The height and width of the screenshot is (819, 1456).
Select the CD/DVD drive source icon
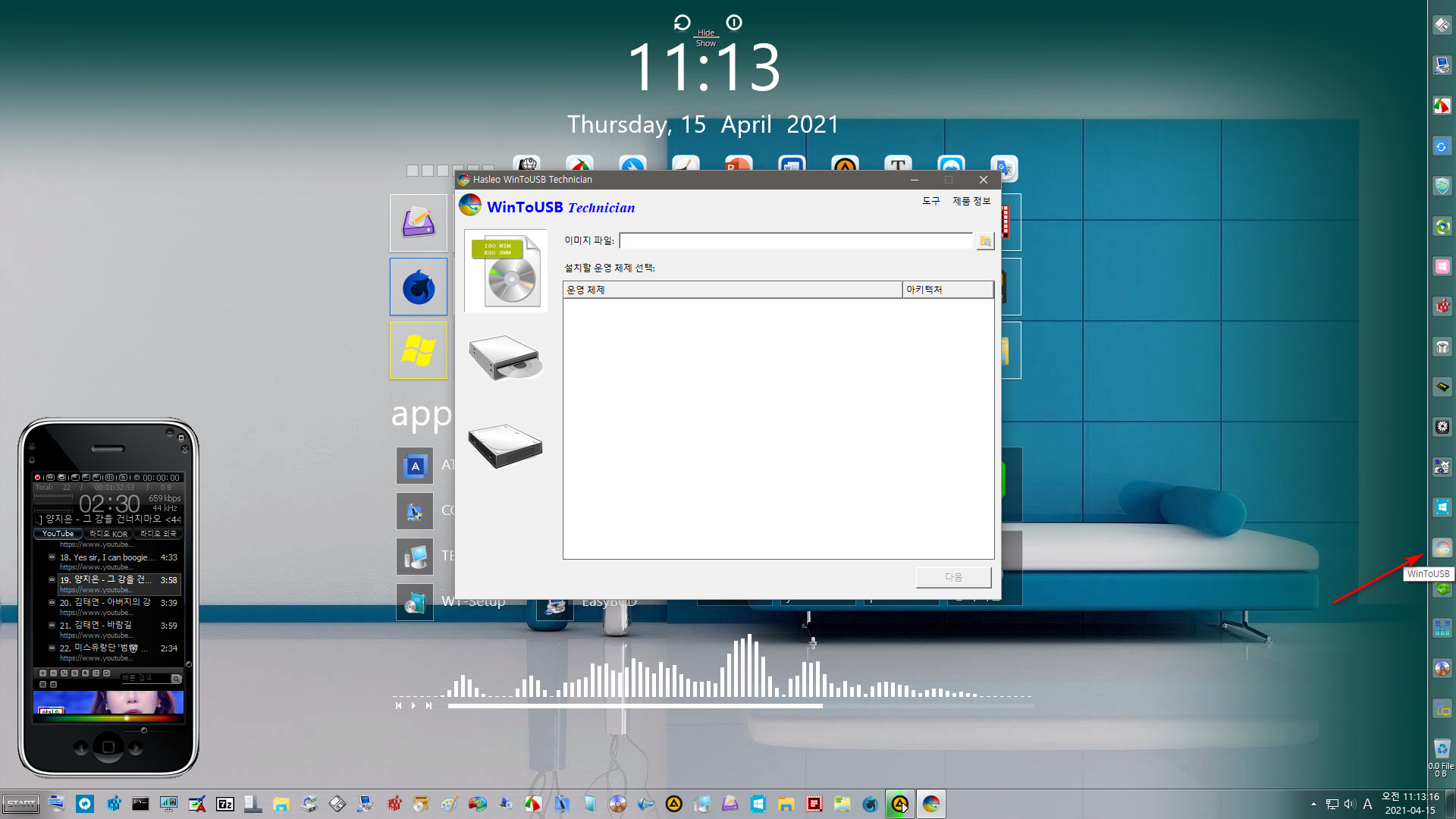[506, 357]
